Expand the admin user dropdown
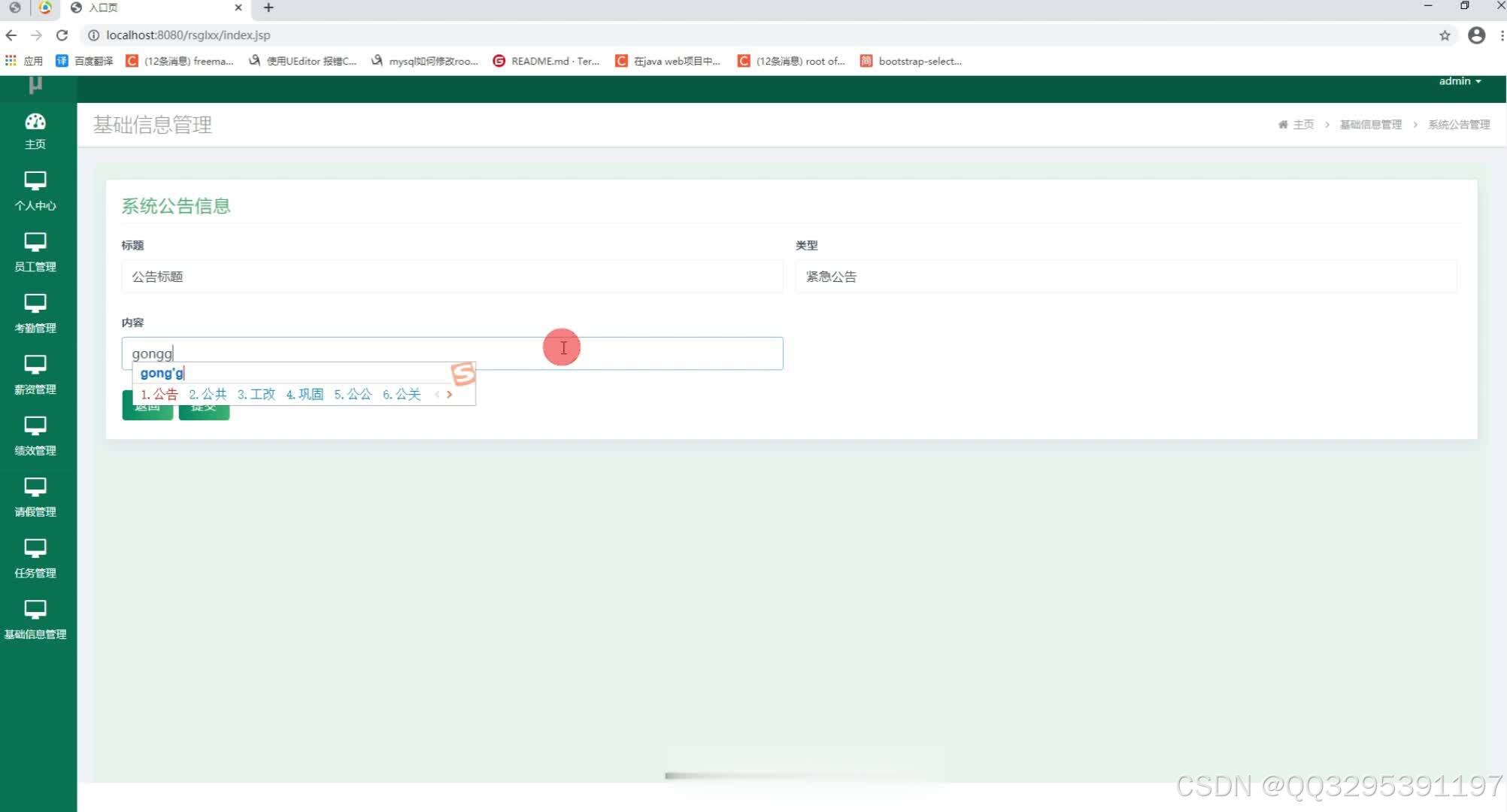 click(x=1460, y=81)
